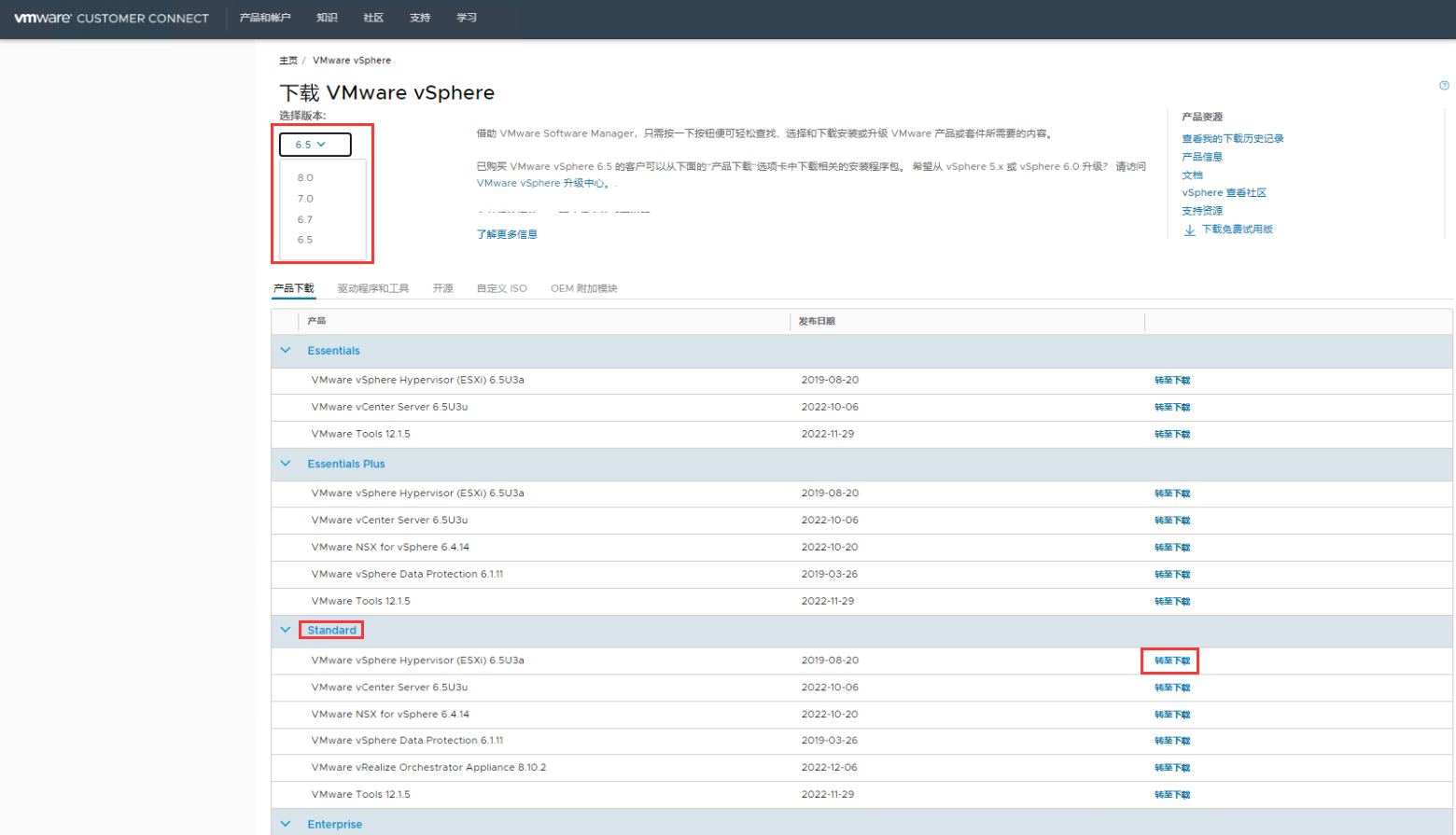Go to 主页 breadcrumb
Image resolution: width=1456 pixels, height=835 pixels.
coord(288,61)
